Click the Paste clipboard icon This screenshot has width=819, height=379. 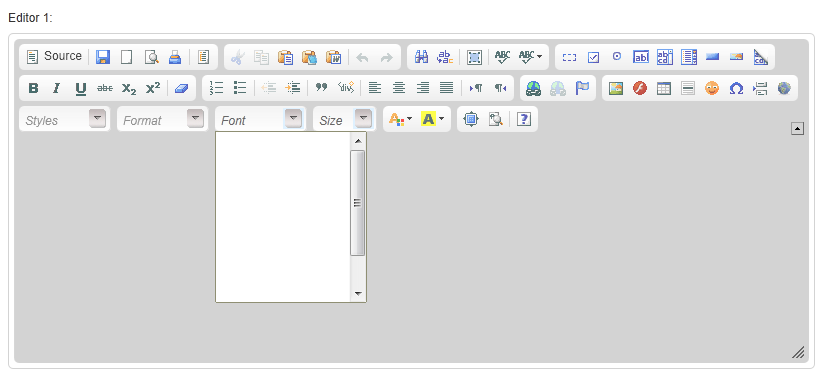[x=285, y=57]
